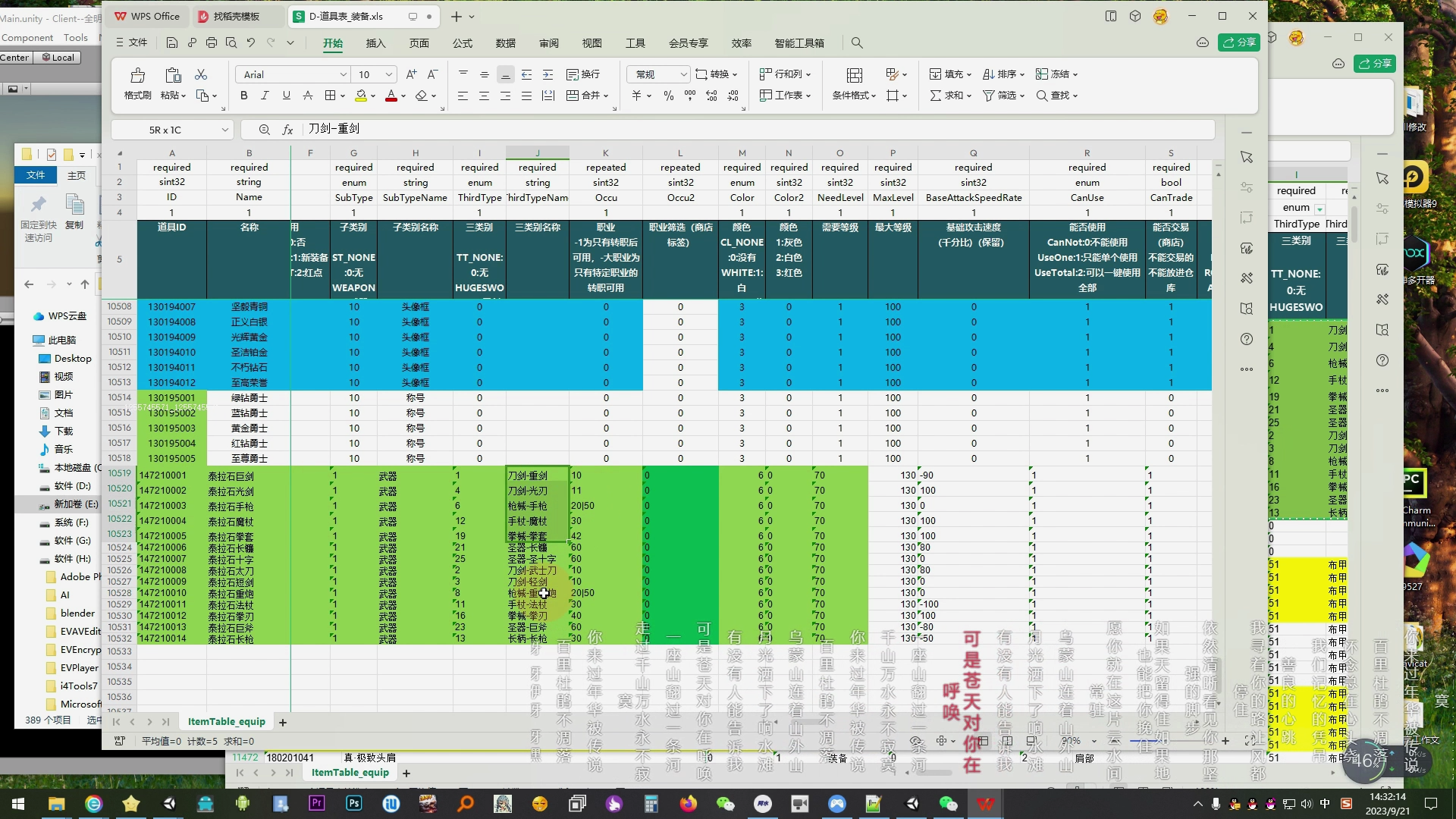
Task: Toggle italic formatting
Action: point(265,96)
